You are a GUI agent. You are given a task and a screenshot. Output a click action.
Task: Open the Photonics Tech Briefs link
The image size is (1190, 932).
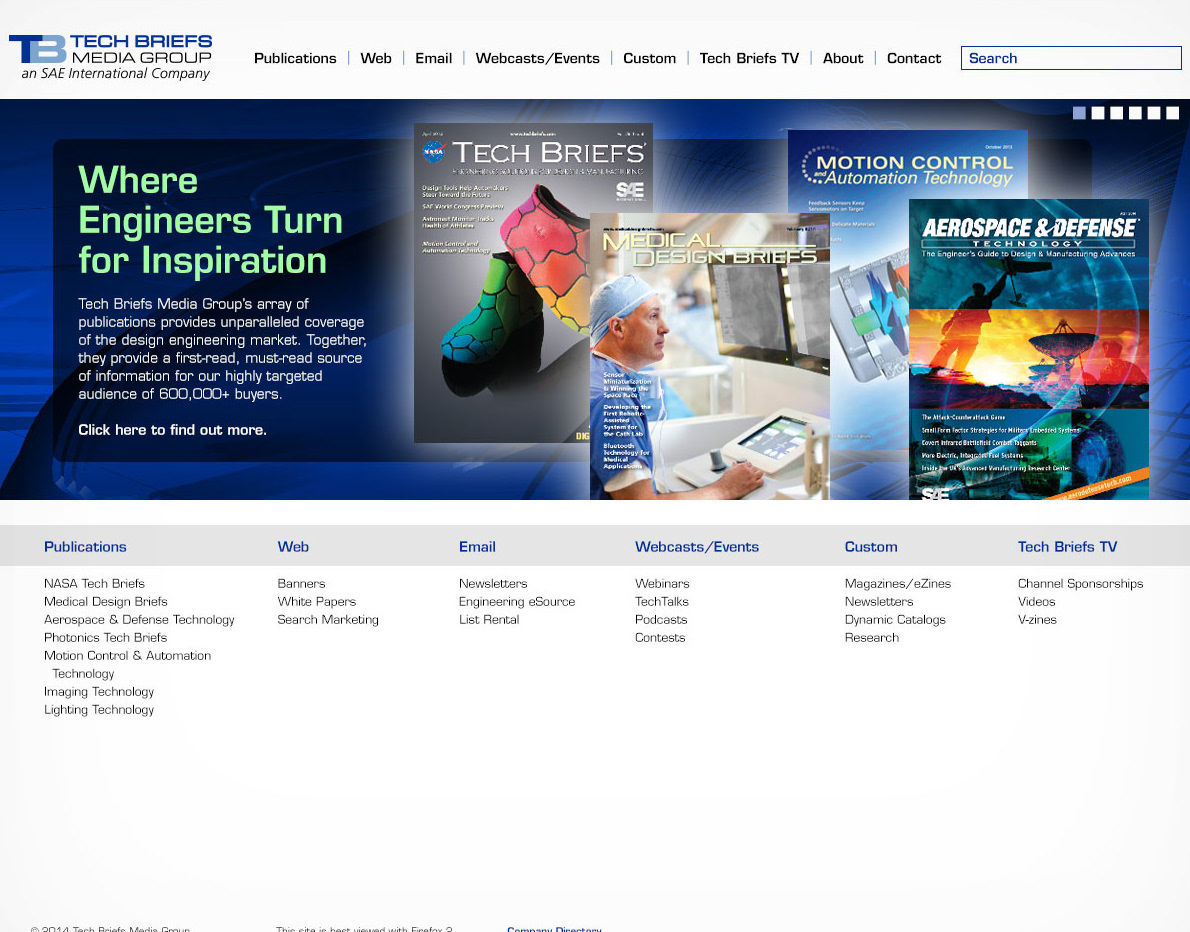105,638
